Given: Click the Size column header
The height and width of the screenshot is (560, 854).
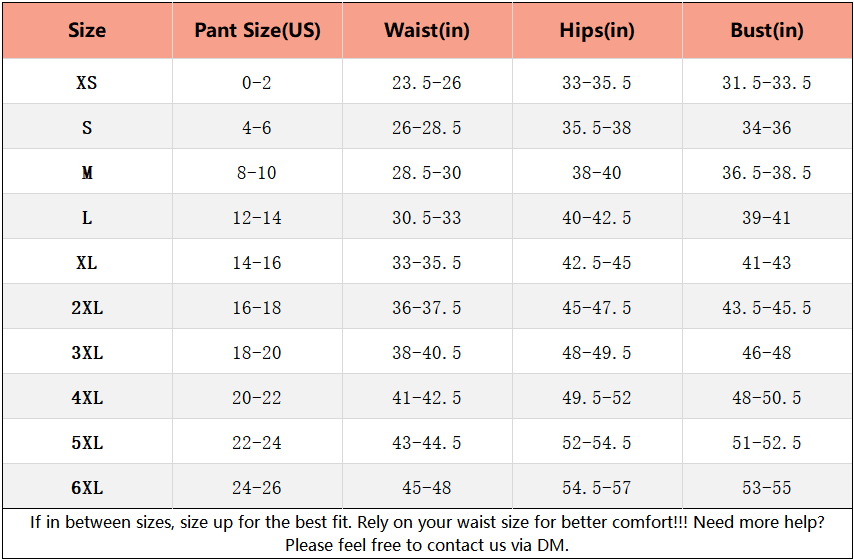Looking at the screenshot, I should point(87,30).
